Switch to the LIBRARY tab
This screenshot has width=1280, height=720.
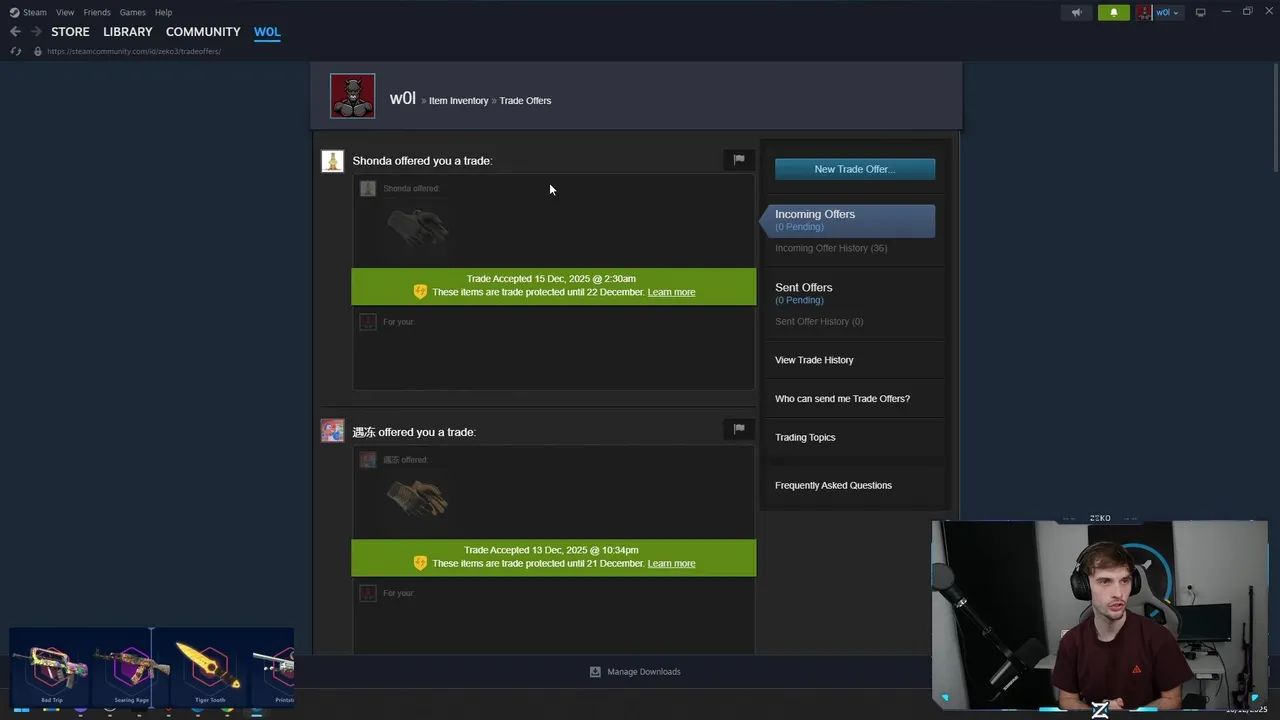(128, 32)
